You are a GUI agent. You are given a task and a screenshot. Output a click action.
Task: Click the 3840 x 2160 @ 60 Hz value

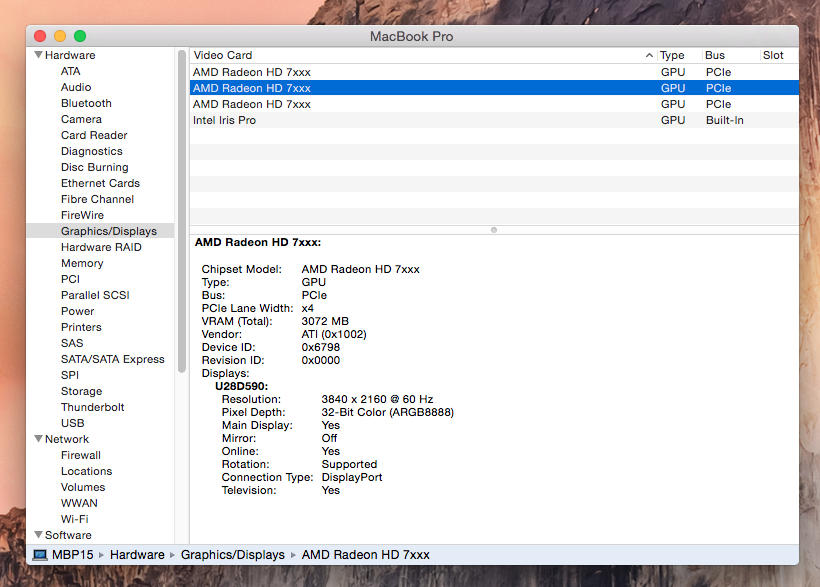click(377, 399)
